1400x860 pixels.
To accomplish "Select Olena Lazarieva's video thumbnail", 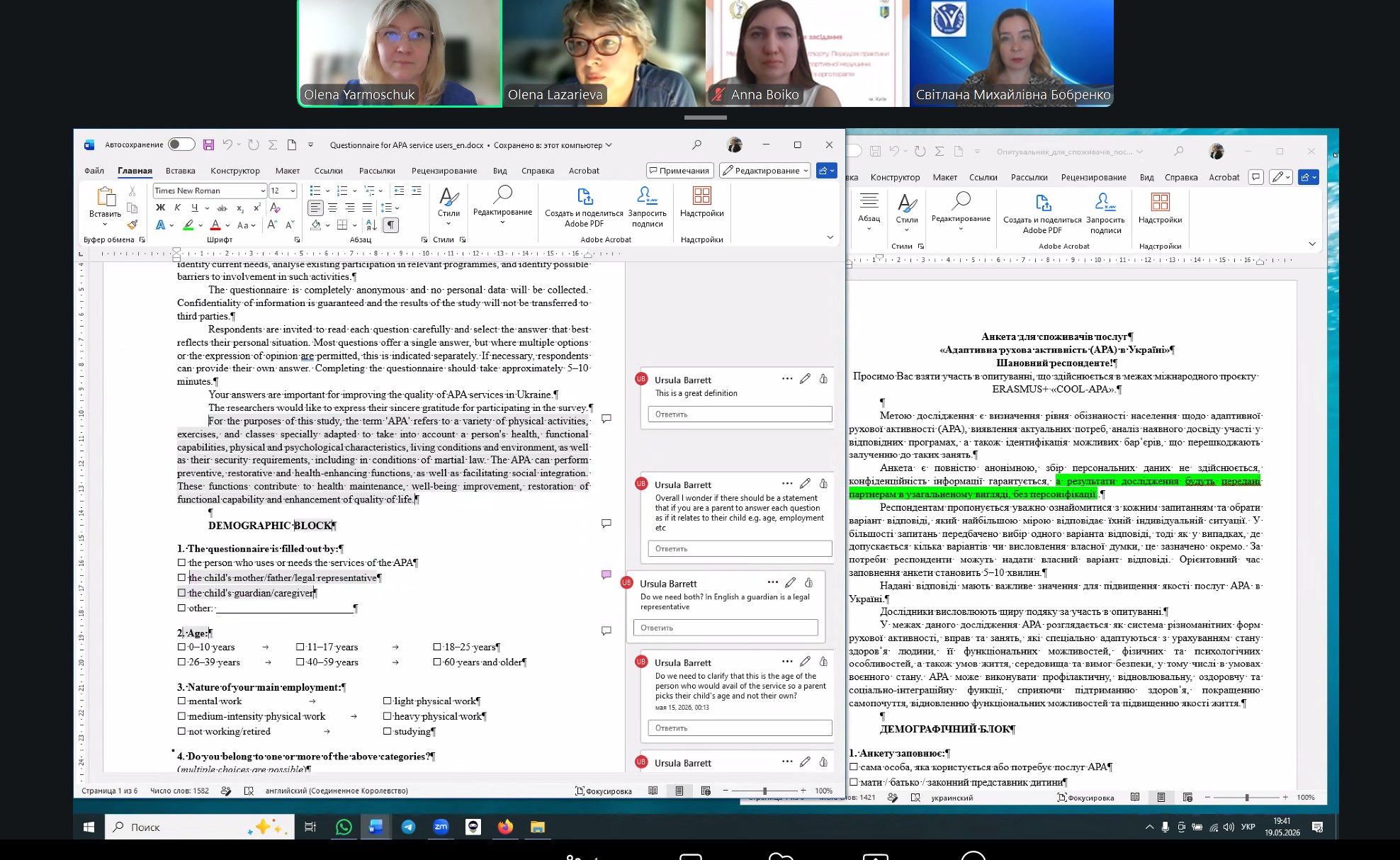I will [604, 53].
